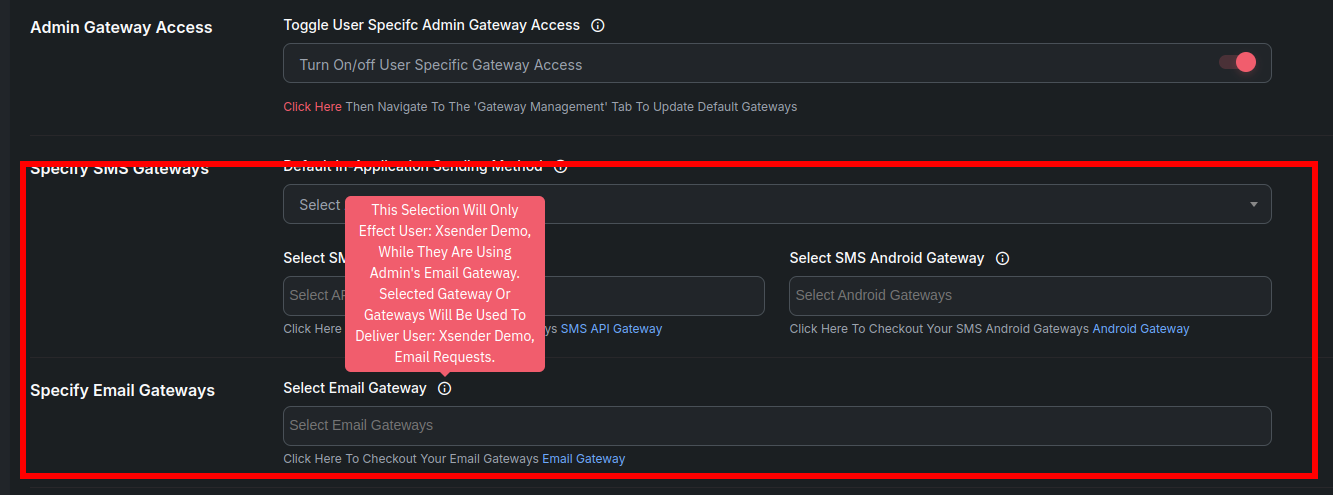Click info icon beside Toggle User Specifc Admin Gateway Access
Viewport: 1333px width, 495px height.
point(598,25)
